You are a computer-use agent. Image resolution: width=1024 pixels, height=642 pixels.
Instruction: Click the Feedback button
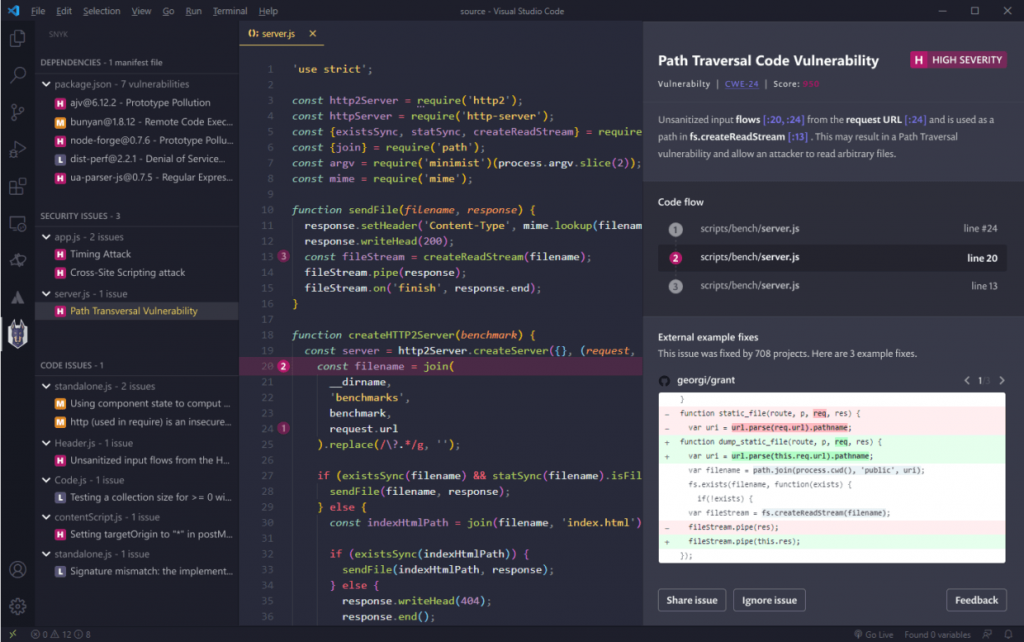click(x=976, y=600)
